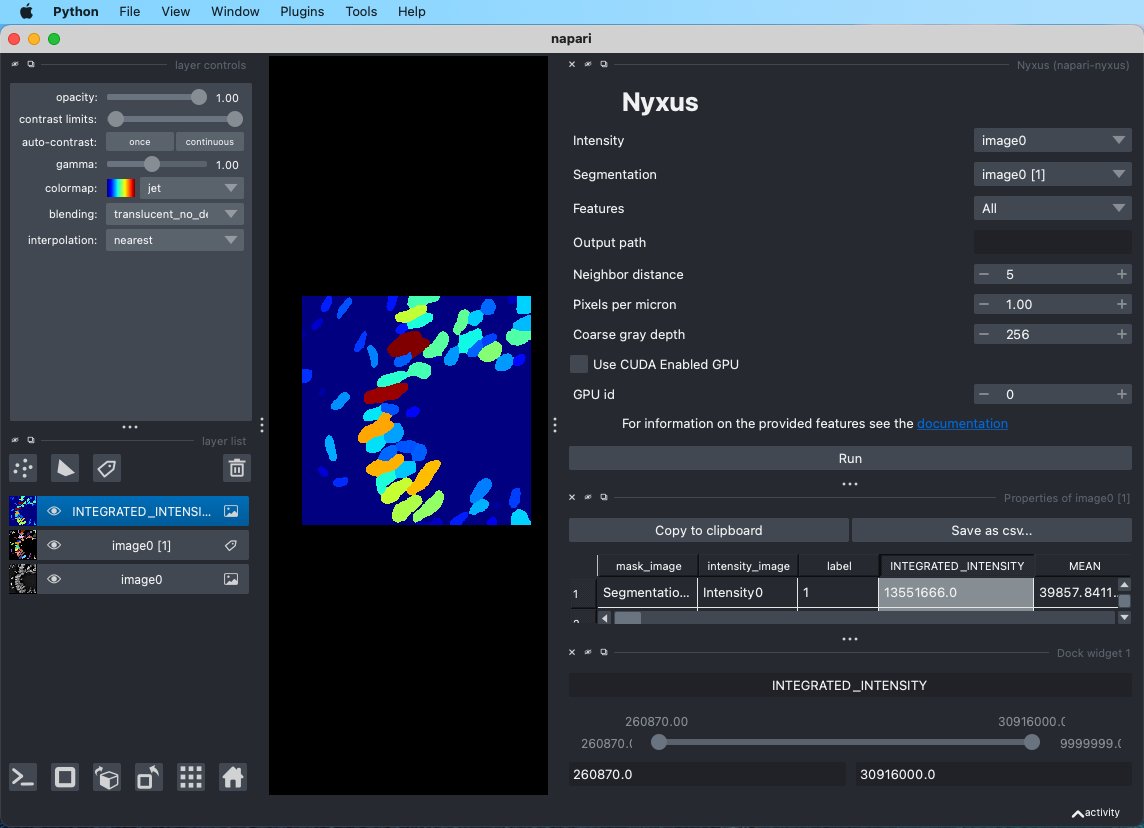The height and width of the screenshot is (828, 1144).
Task: Toggle visibility of image0 layer
Action: coord(54,579)
